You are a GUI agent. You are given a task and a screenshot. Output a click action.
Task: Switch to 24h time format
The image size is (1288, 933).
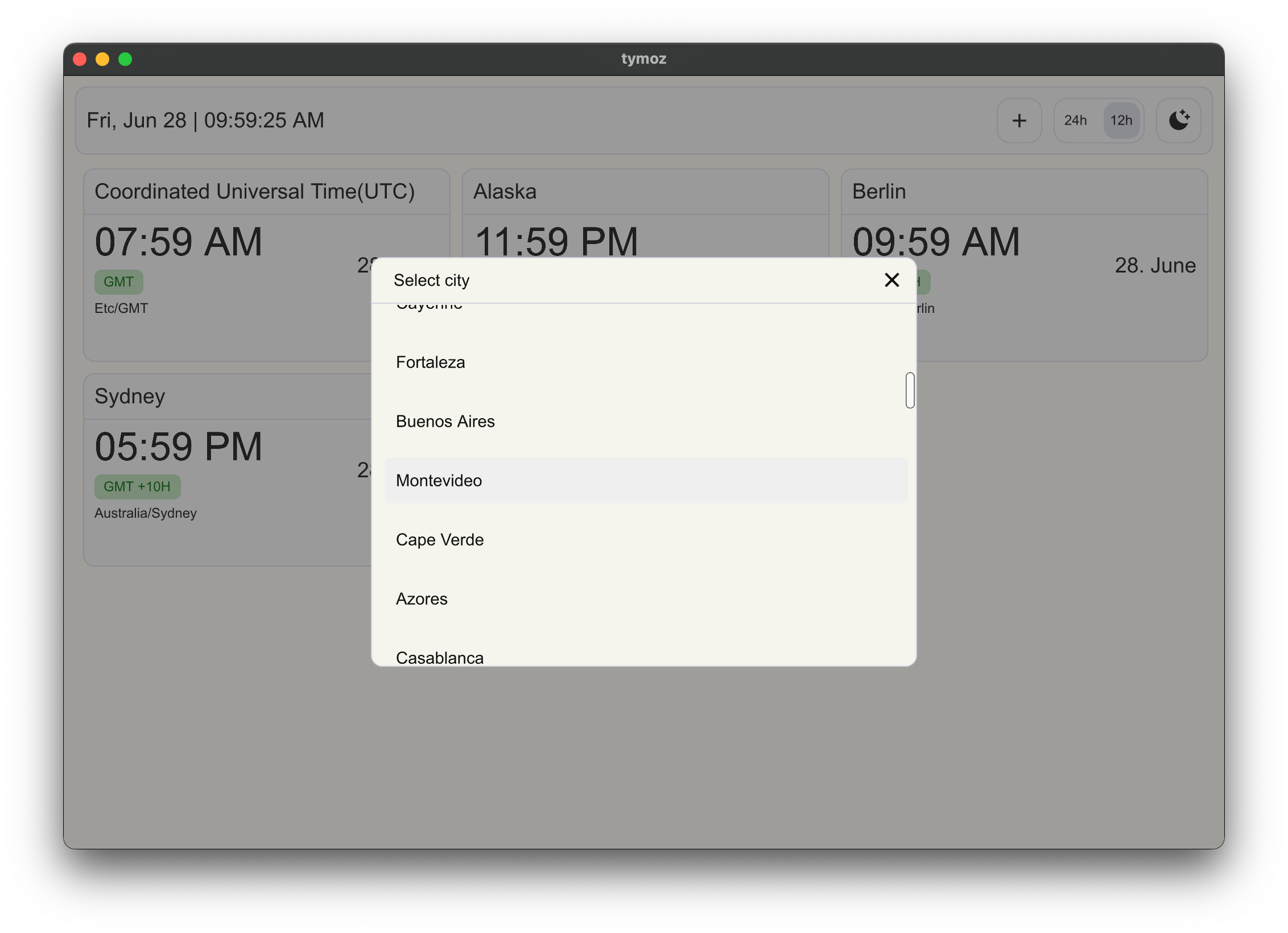(1075, 121)
